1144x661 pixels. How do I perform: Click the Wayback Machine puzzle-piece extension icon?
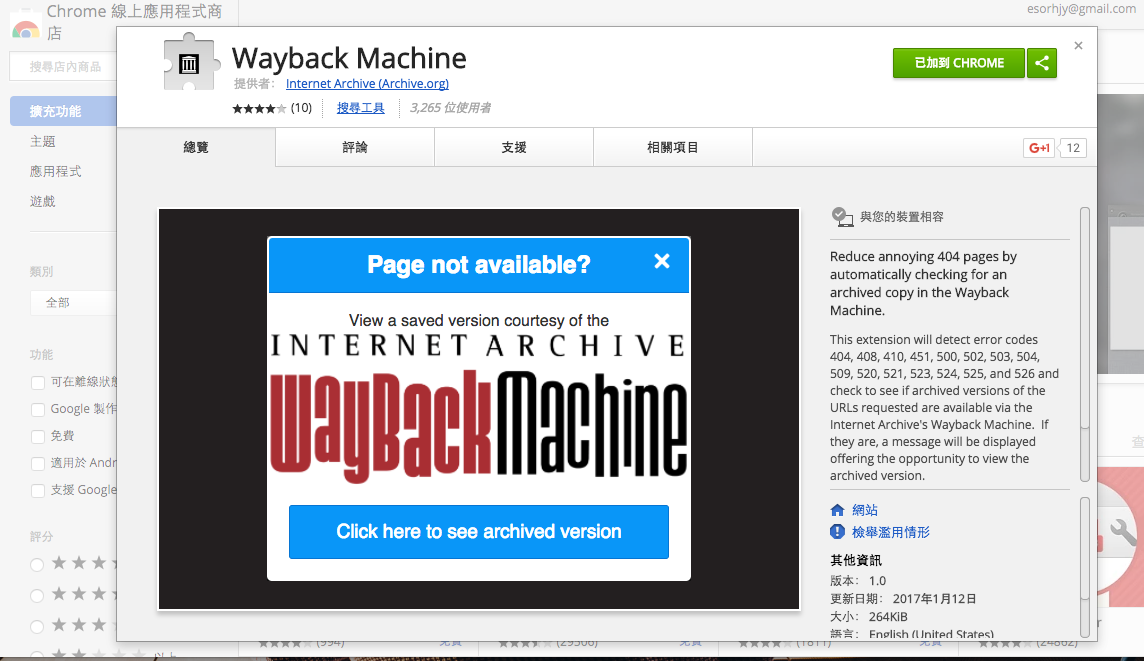point(190,61)
